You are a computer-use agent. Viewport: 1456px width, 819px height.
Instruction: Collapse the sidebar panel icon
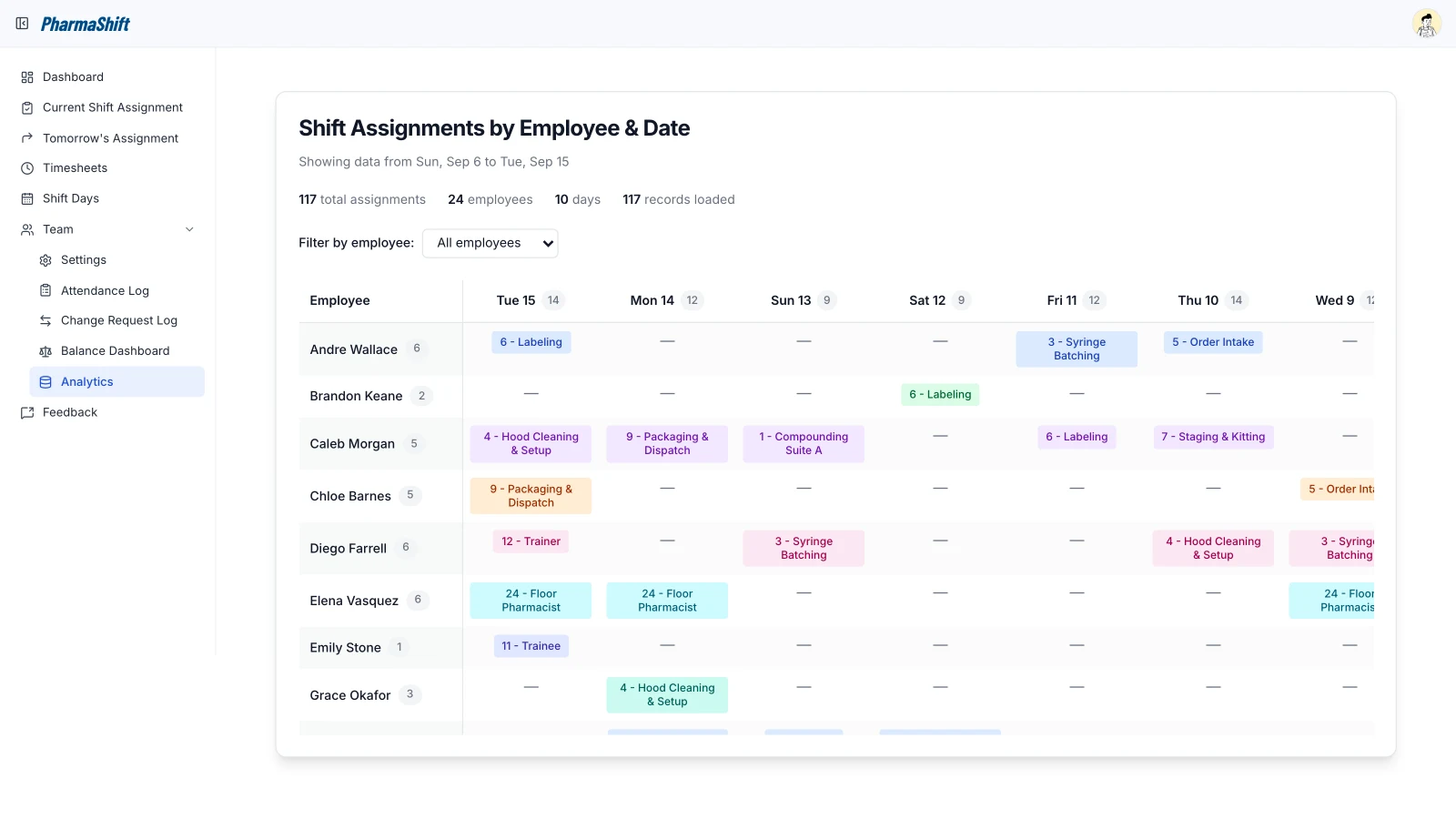point(22,24)
